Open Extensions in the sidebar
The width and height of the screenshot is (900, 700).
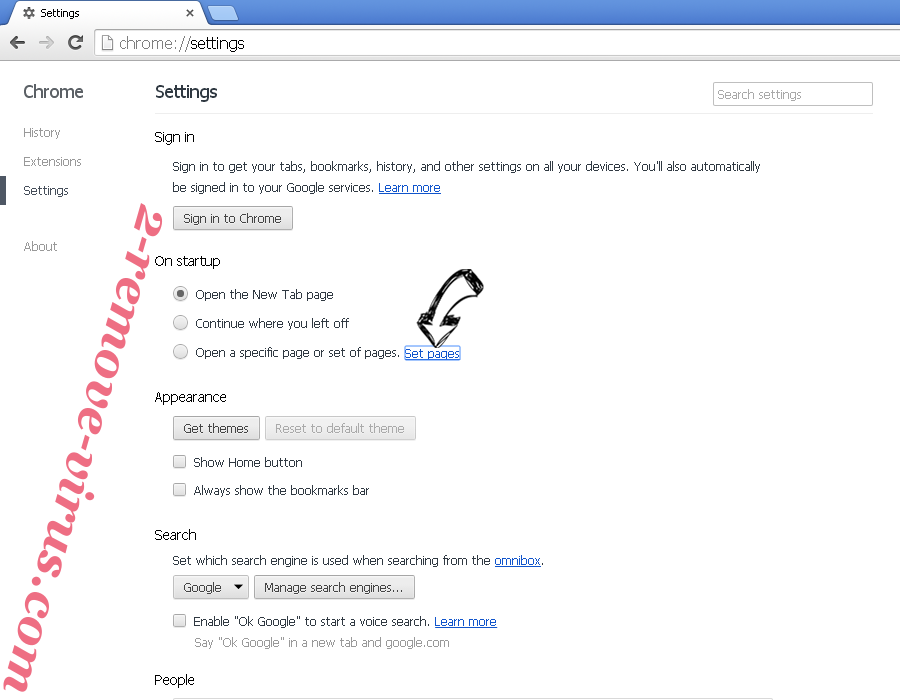pos(52,161)
